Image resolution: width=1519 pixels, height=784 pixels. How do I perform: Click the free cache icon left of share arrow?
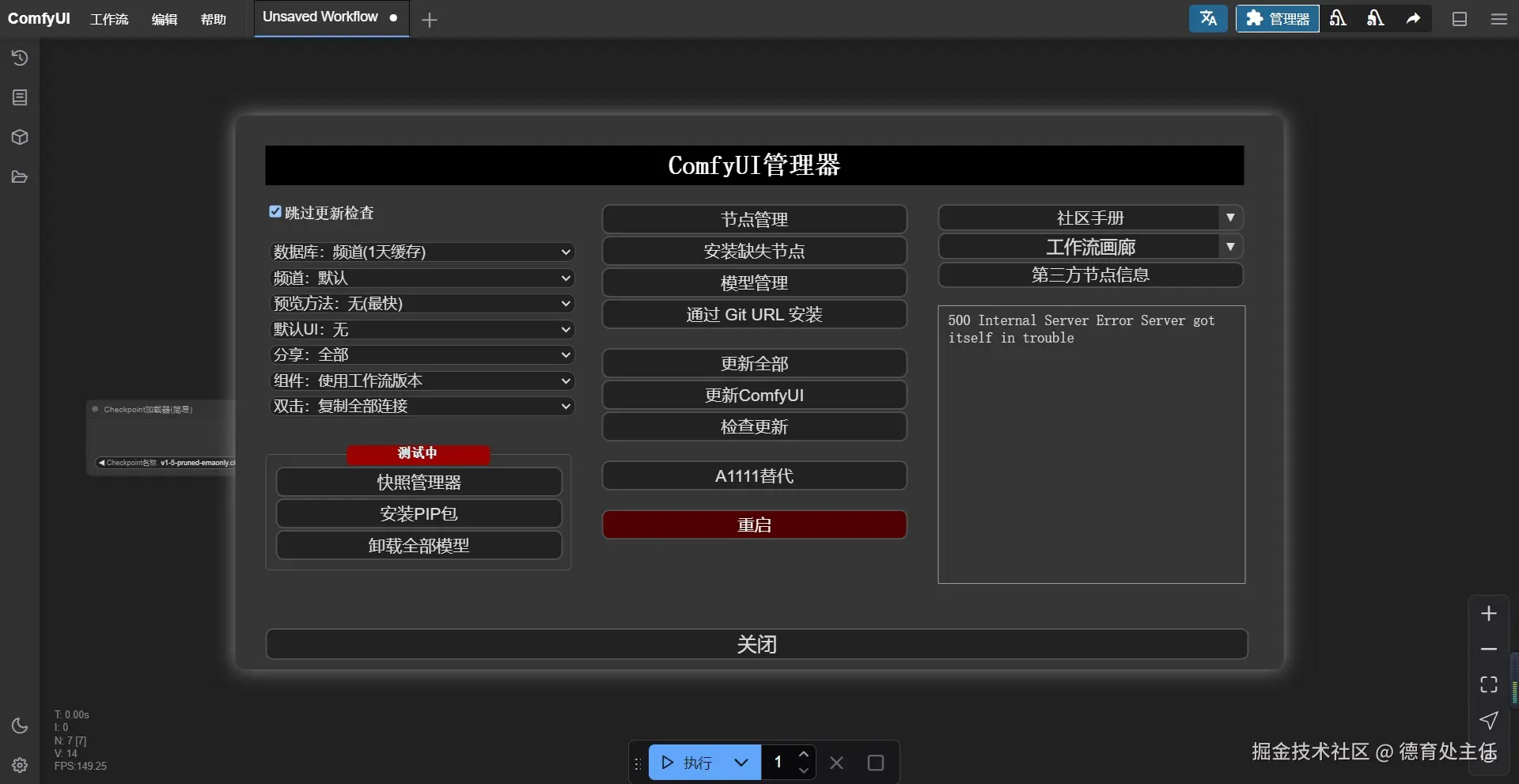(x=1375, y=18)
